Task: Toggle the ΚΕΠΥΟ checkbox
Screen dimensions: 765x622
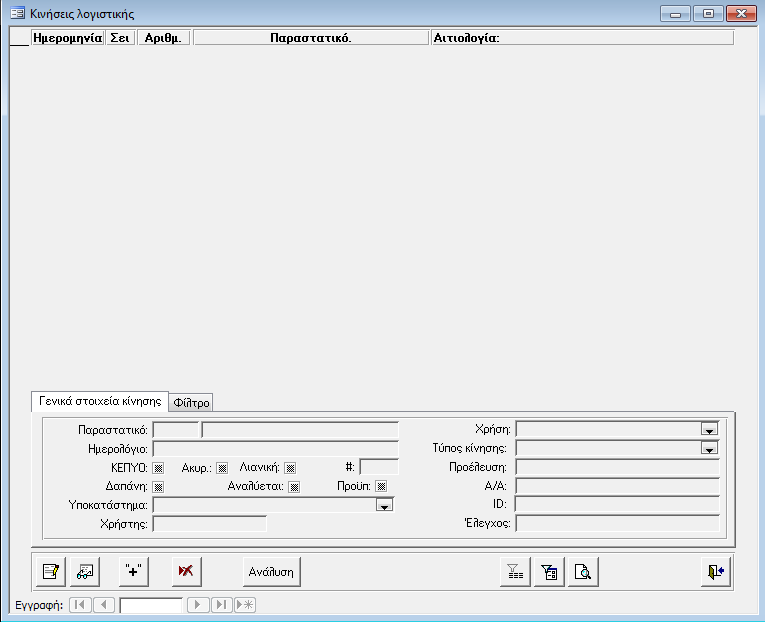Action: click(x=158, y=467)
